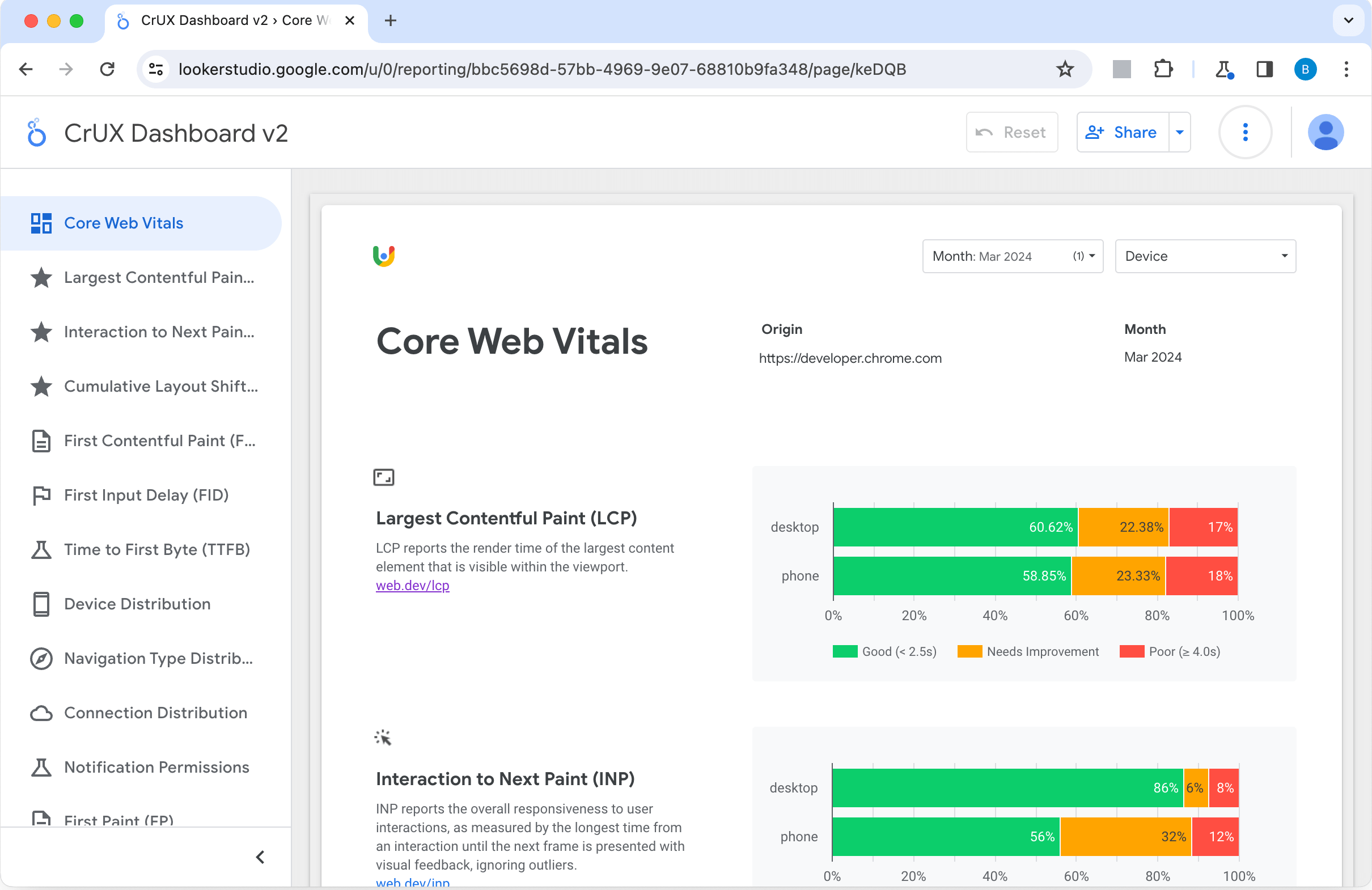Open a new browser tab
This screenshot has height=890, width=1372.
(390, 21)
